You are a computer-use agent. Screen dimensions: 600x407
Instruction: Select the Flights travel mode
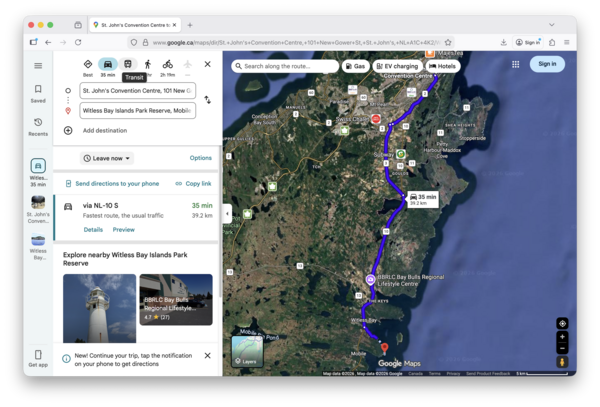[188, 64]
